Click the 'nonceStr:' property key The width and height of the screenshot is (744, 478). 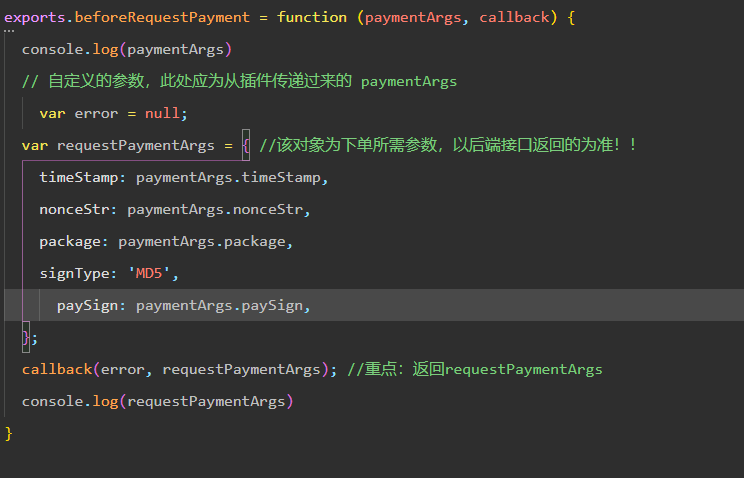coord(78,209)
